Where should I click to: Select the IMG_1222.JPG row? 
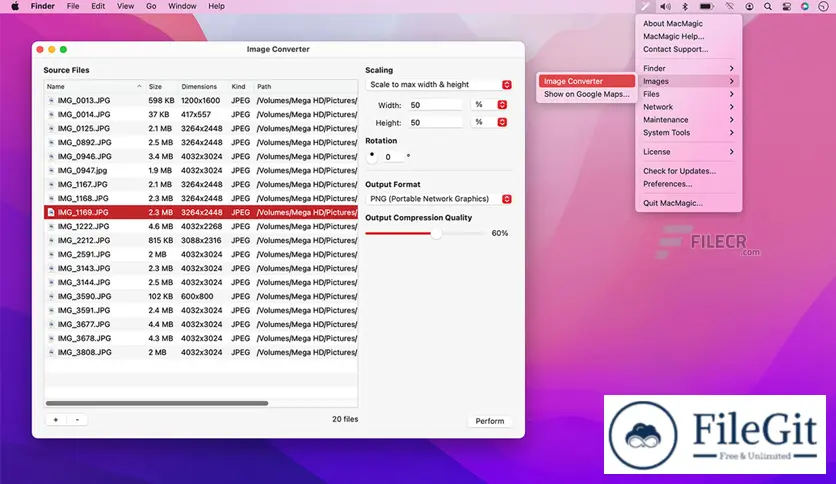[x=200, y=227]
